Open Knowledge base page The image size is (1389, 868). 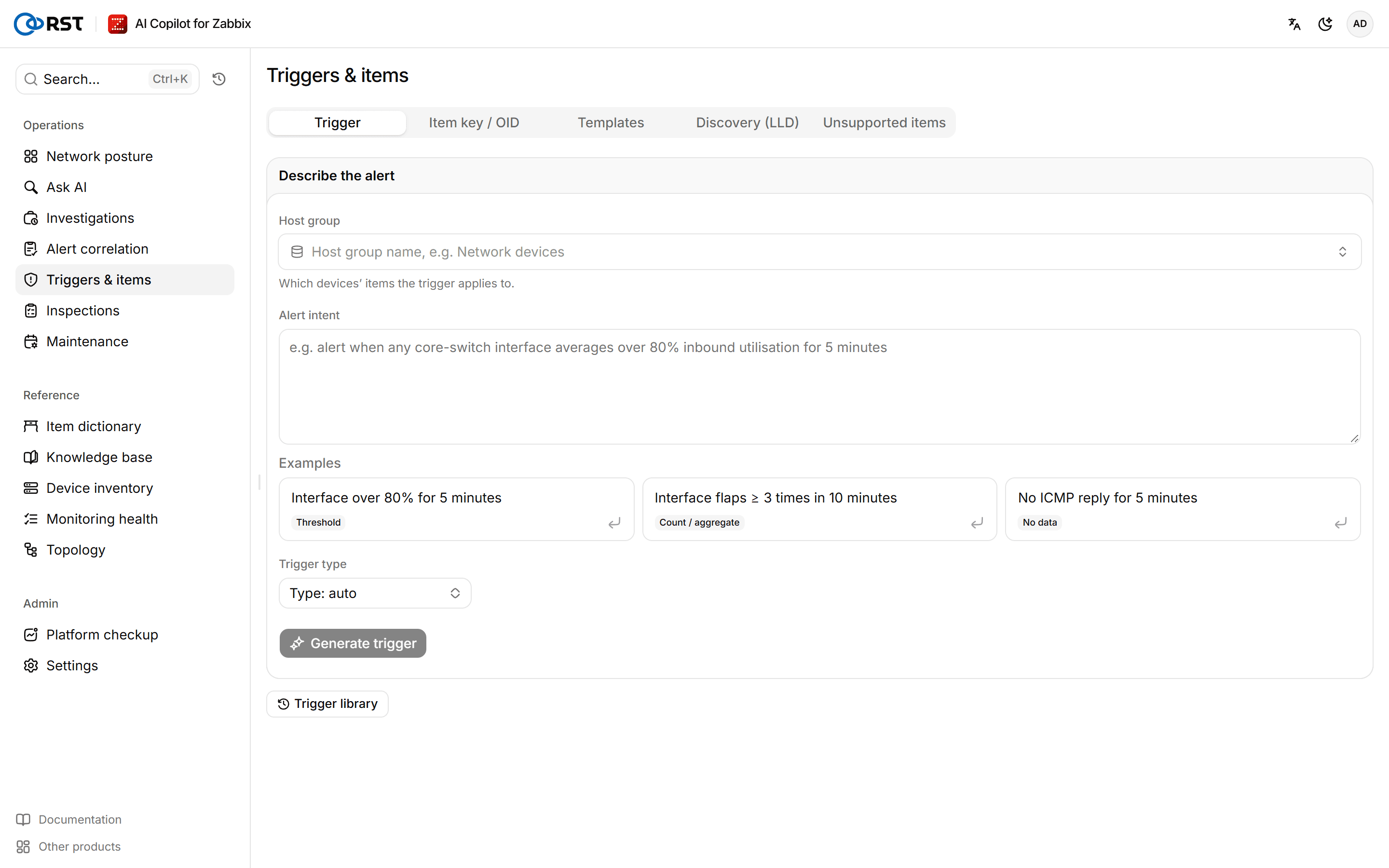(124, 457)
